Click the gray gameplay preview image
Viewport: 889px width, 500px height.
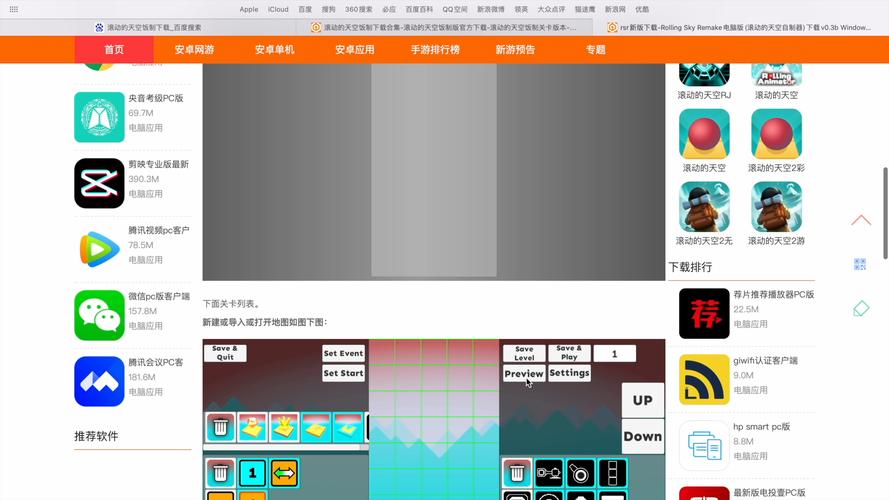coord(434,172)
